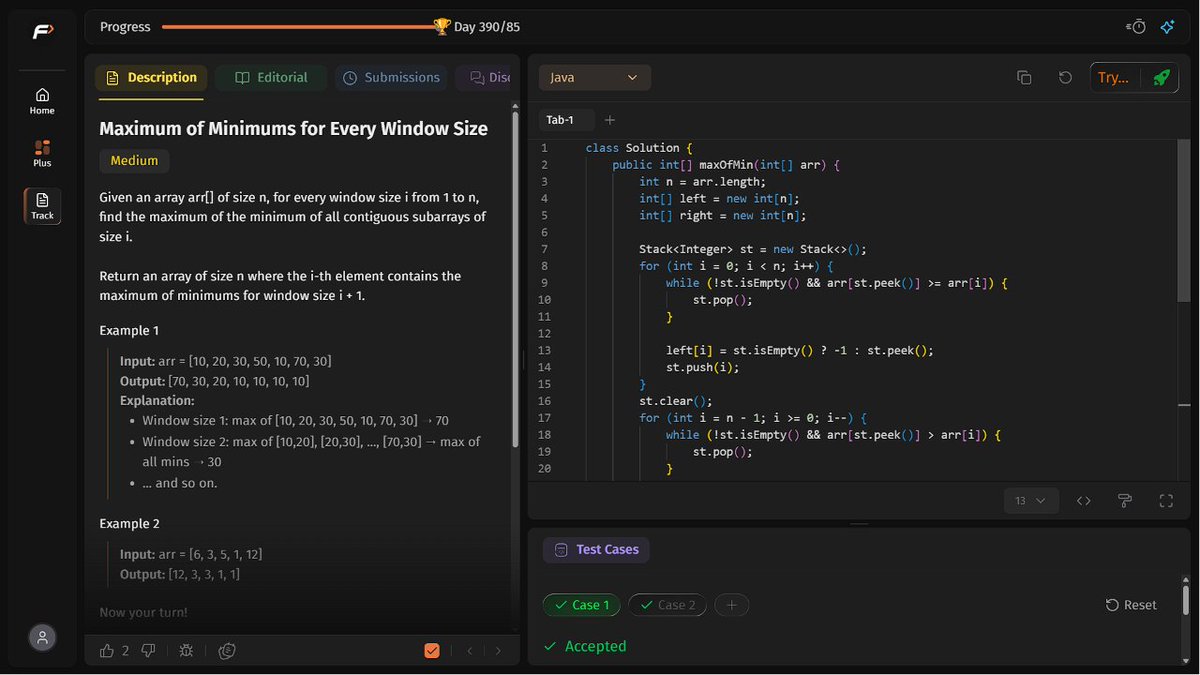Click the Medium difficulty tag
This screenshot has width=1200, height=675.
pyautogui.click(x=134, y=160)
